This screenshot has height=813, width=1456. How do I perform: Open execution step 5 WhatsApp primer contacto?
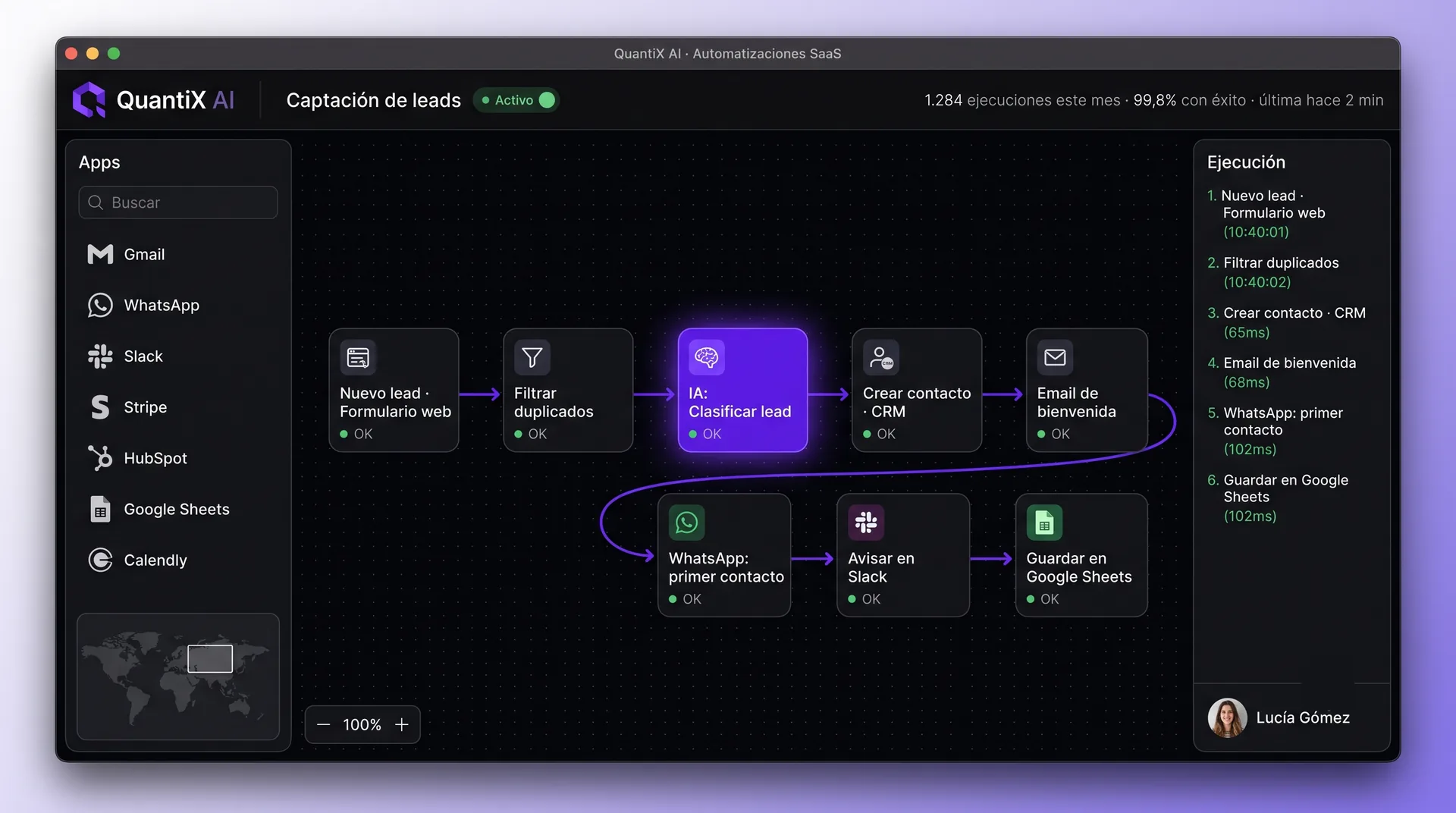pos(1276,431)
